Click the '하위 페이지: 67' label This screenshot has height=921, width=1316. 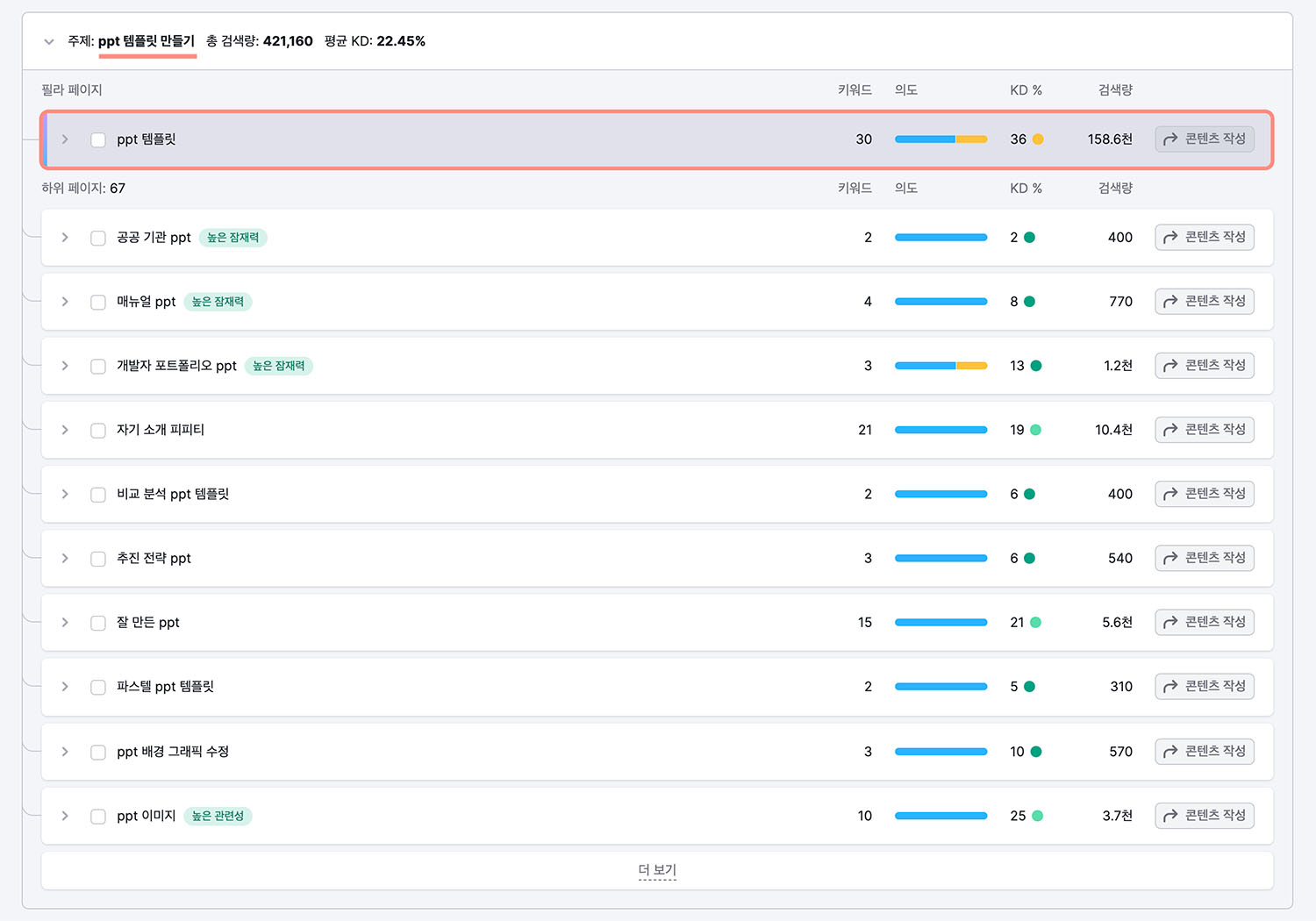pos(83,189)
